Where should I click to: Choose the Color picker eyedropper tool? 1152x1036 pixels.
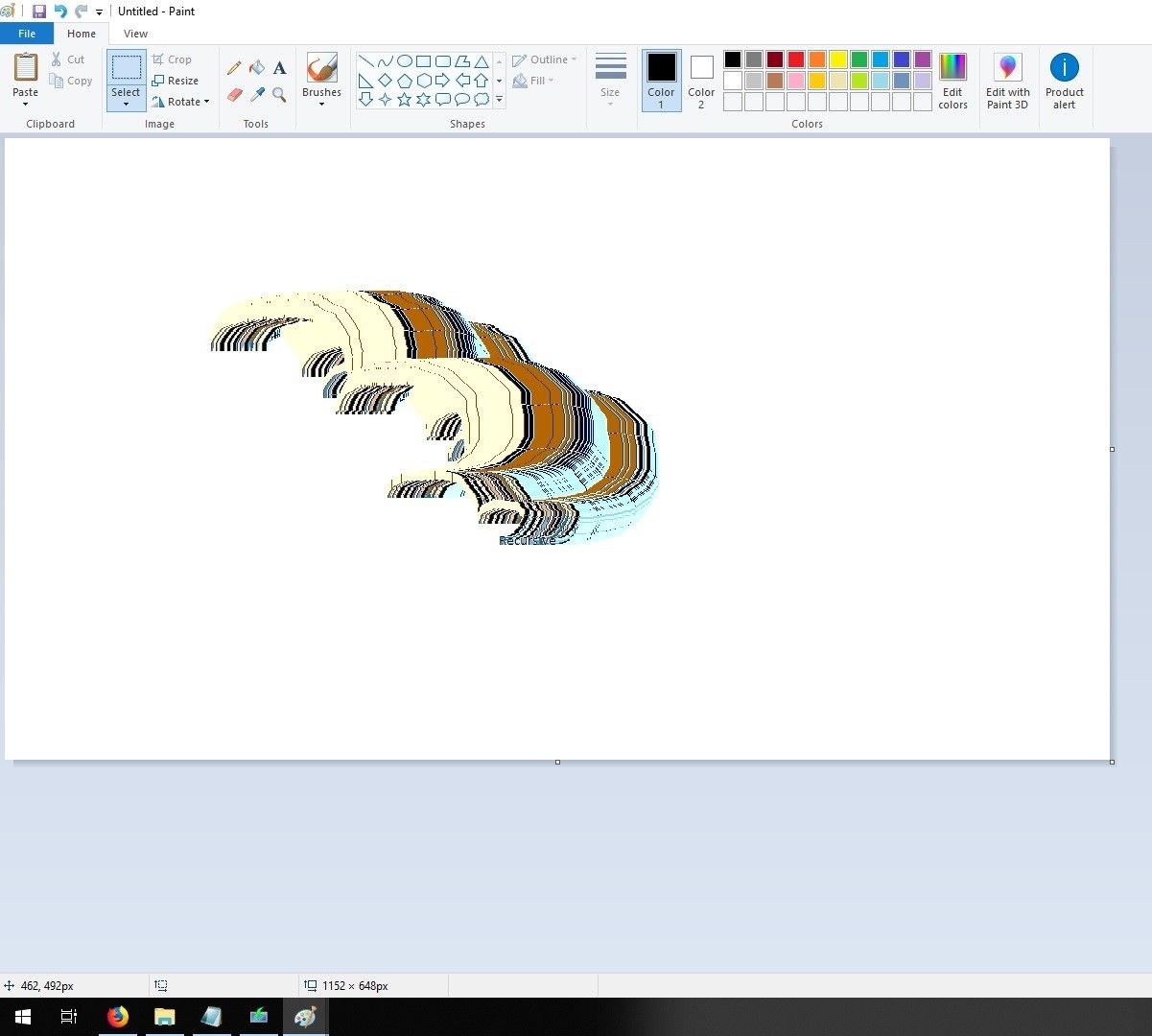tap(257, 96)
